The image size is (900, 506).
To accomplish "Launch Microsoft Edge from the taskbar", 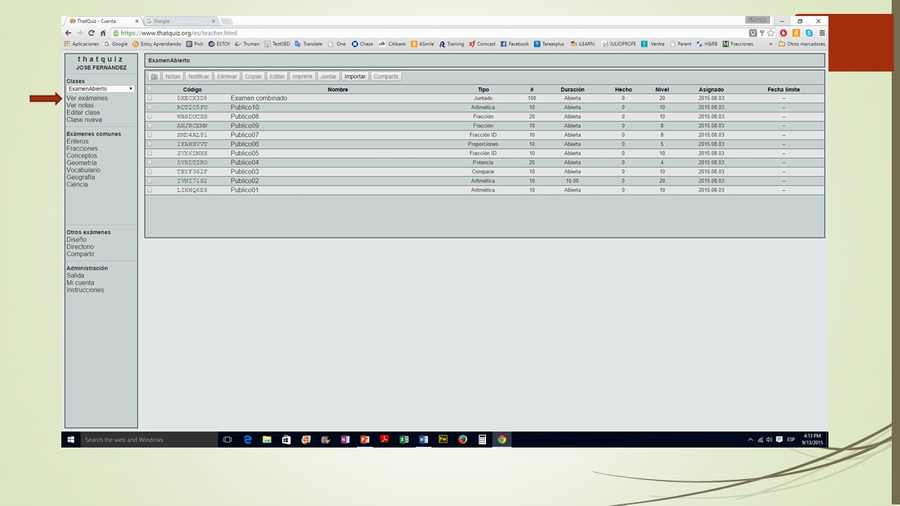I will click(247, 439).
